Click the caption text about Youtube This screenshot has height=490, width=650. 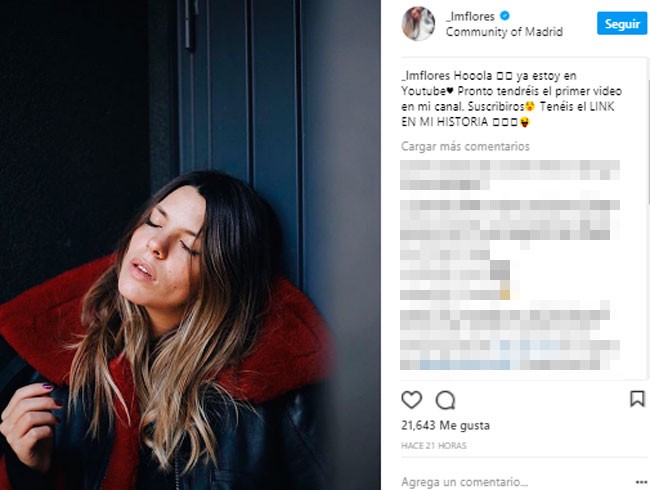511,99
